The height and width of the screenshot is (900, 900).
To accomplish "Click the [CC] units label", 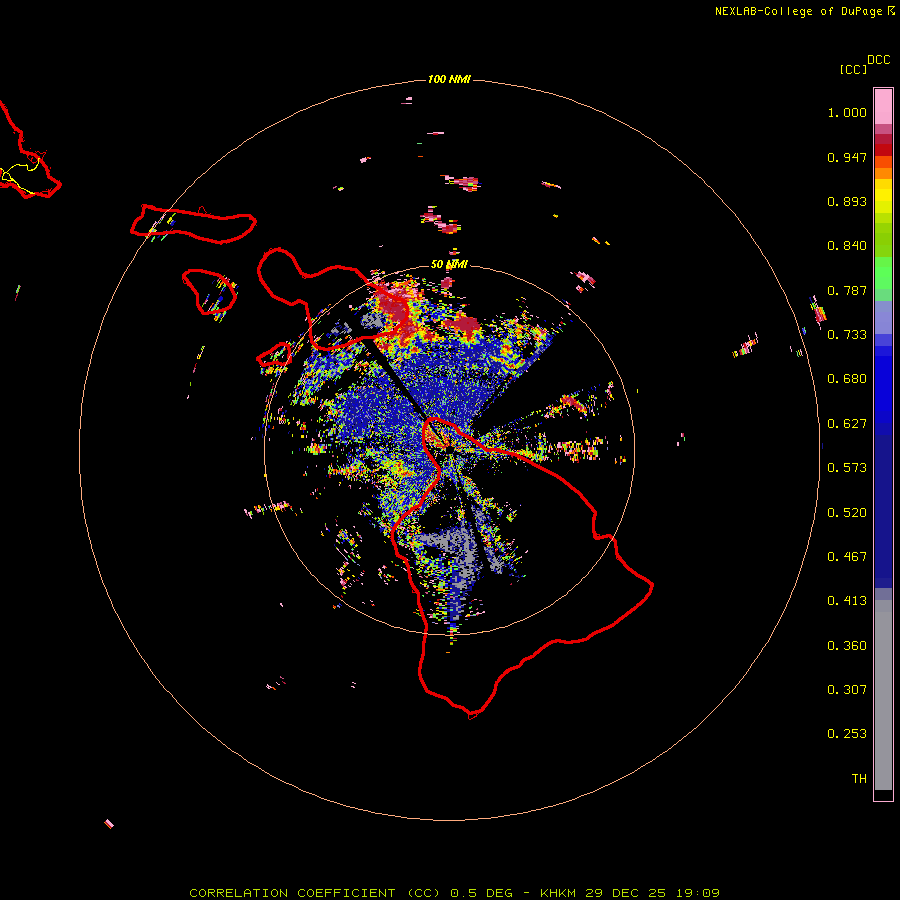I will (853, 69).
